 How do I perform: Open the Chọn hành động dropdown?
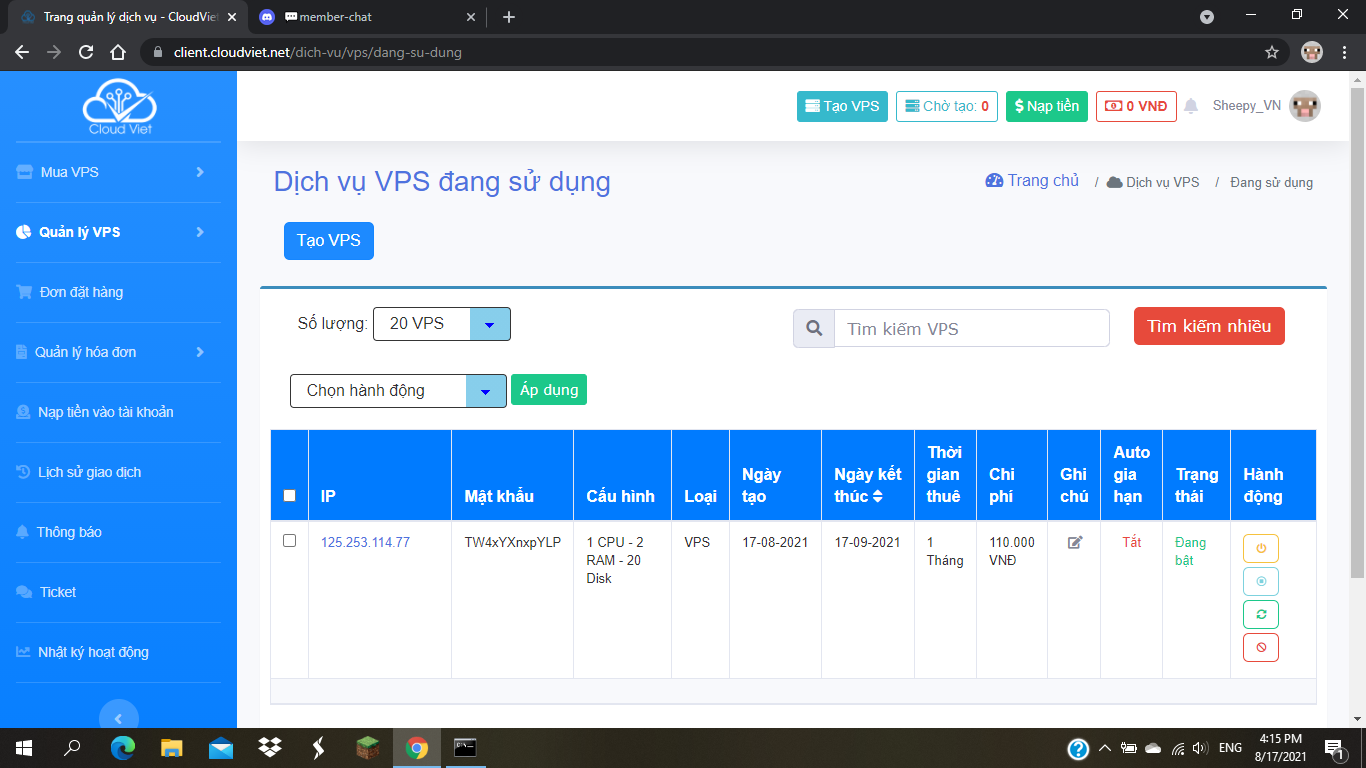click(398, 391)
